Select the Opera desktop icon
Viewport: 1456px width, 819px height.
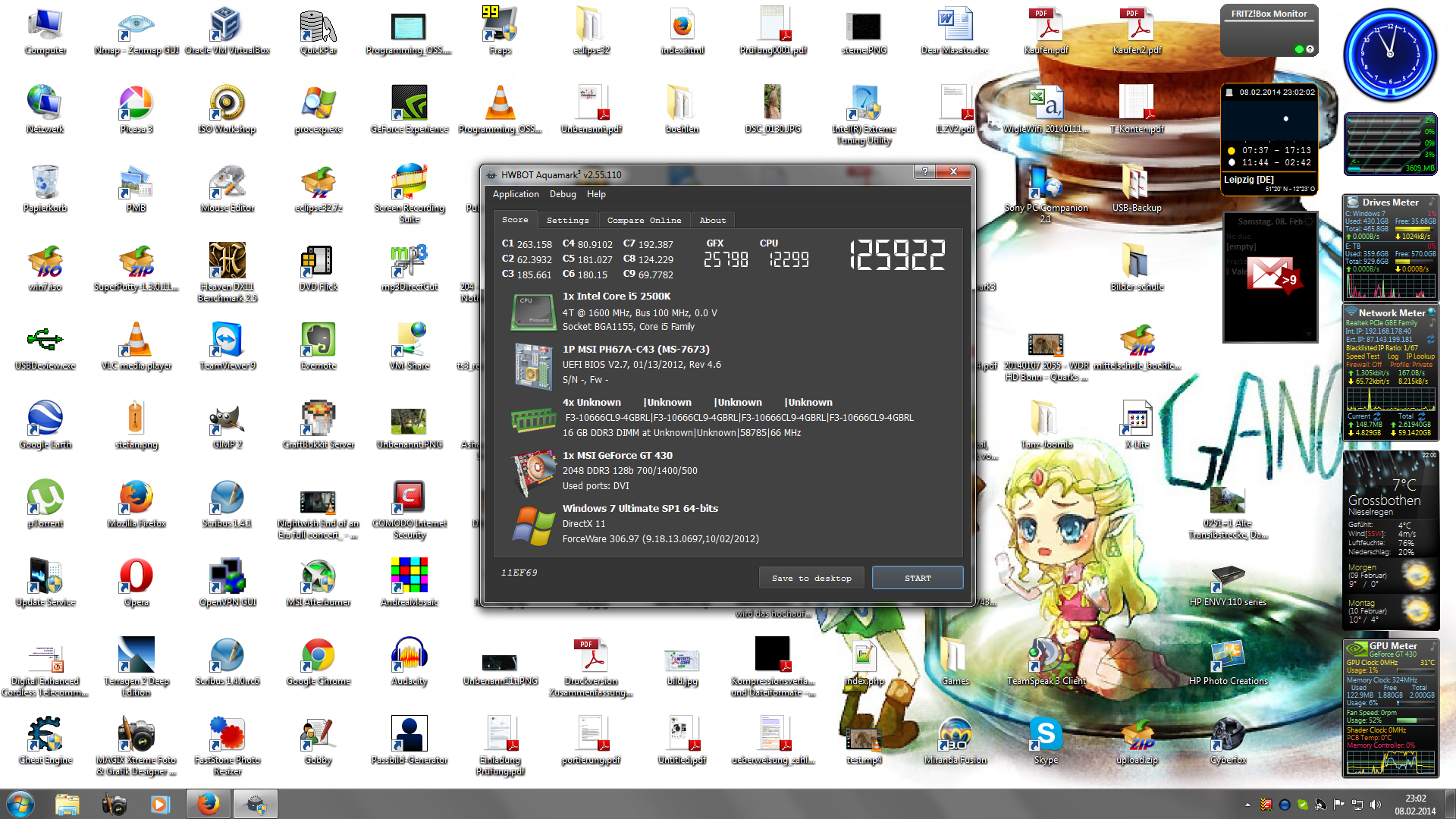(136, 584)
